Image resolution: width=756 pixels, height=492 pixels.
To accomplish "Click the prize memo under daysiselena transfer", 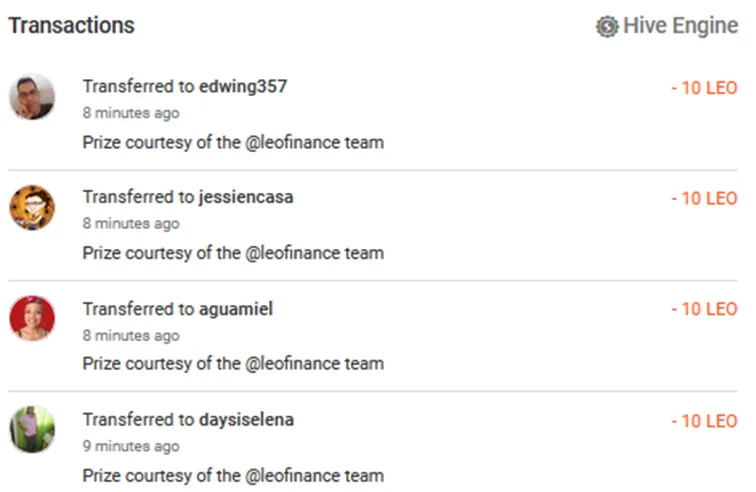I will 233,476.
